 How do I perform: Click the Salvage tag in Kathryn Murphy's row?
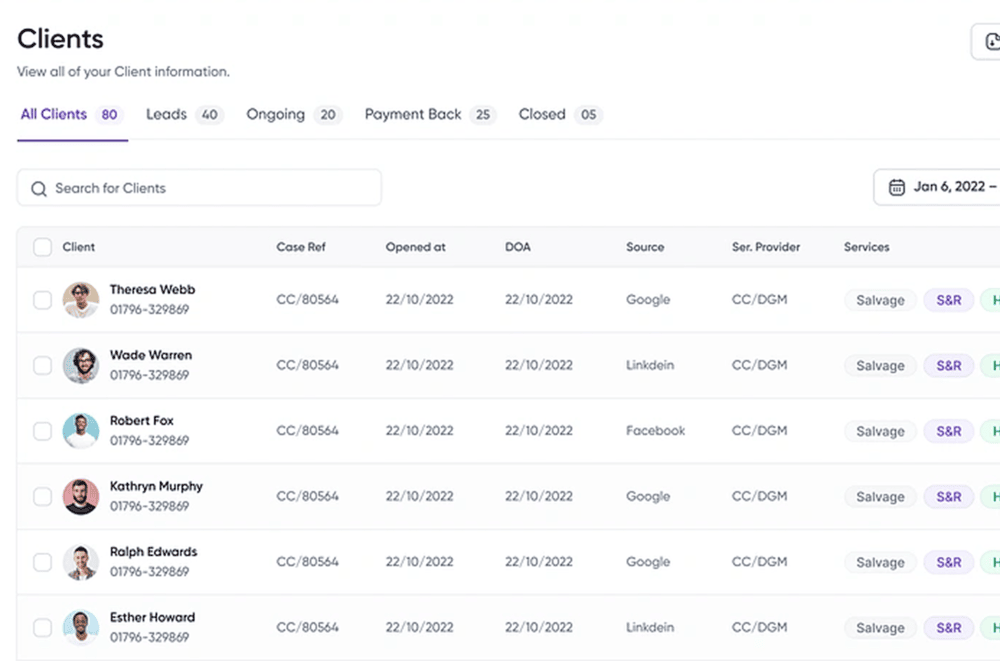880,497
